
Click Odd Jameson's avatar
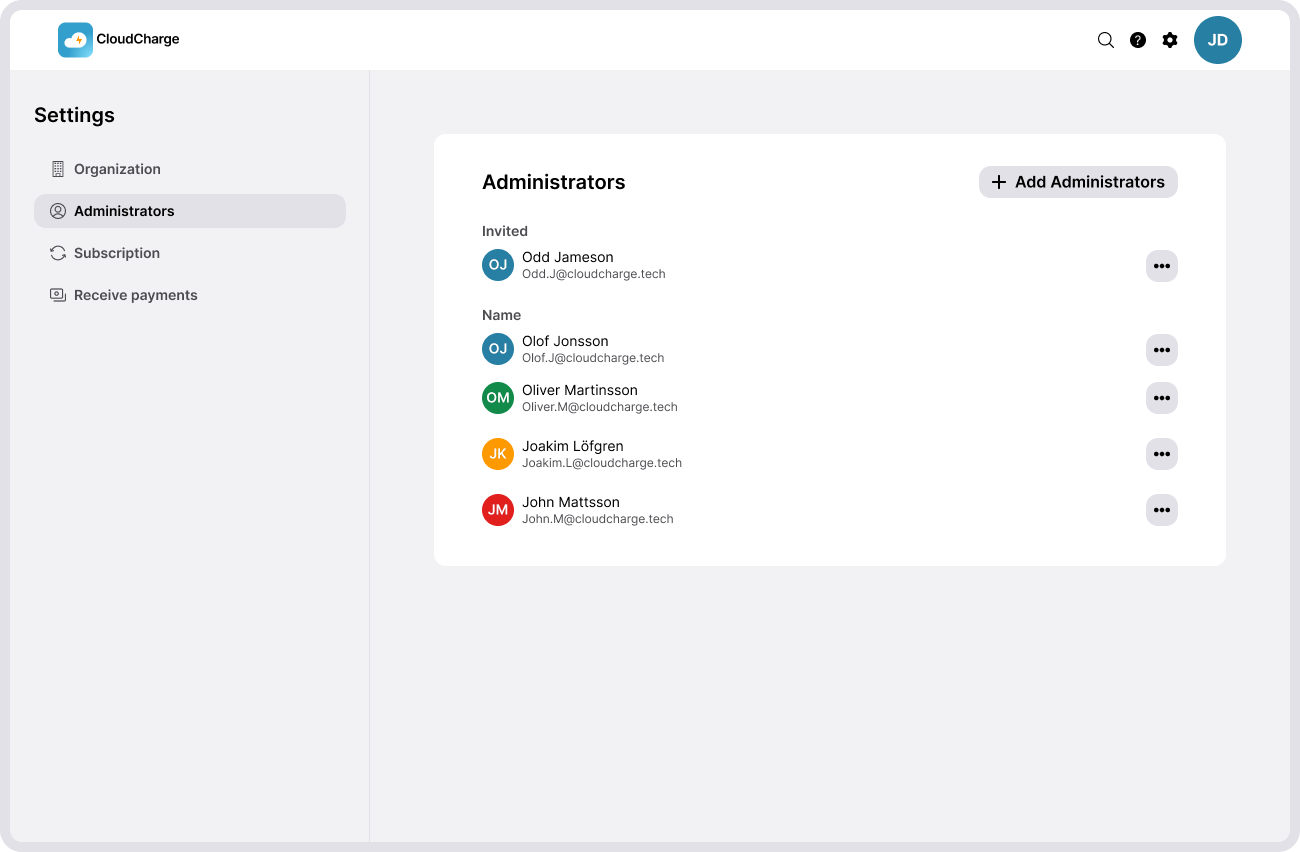(x=498, y=265)
